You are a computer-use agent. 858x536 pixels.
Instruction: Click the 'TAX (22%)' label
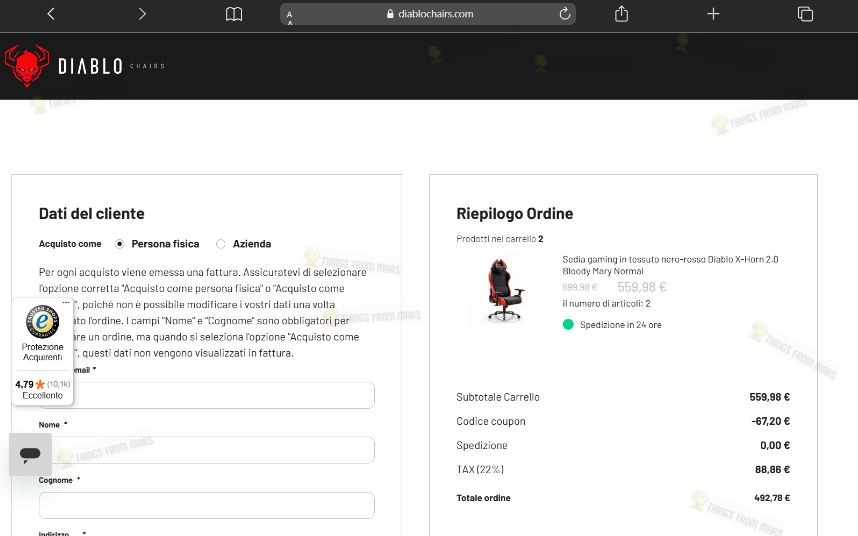480,469
